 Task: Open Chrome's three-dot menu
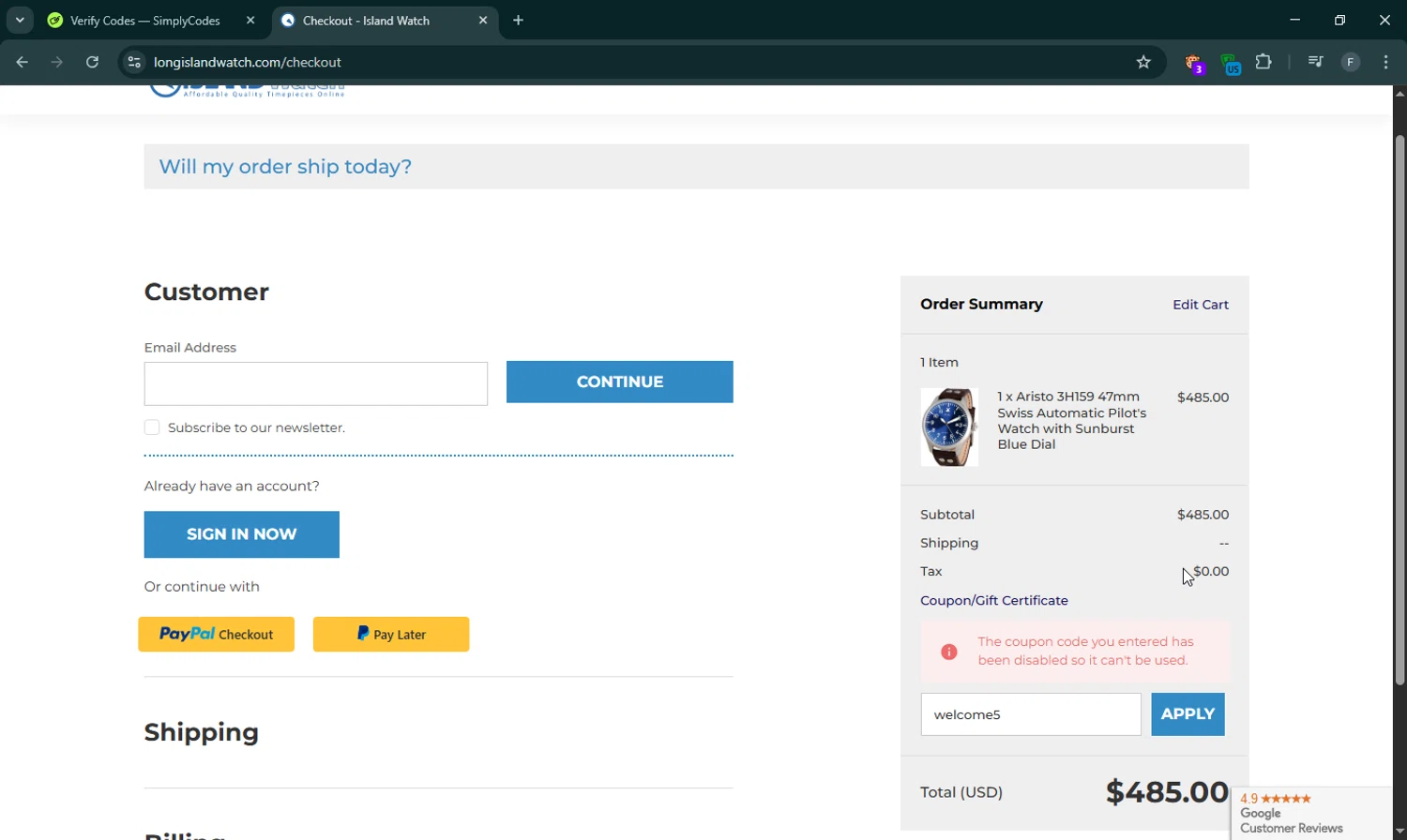point(1386,62)
